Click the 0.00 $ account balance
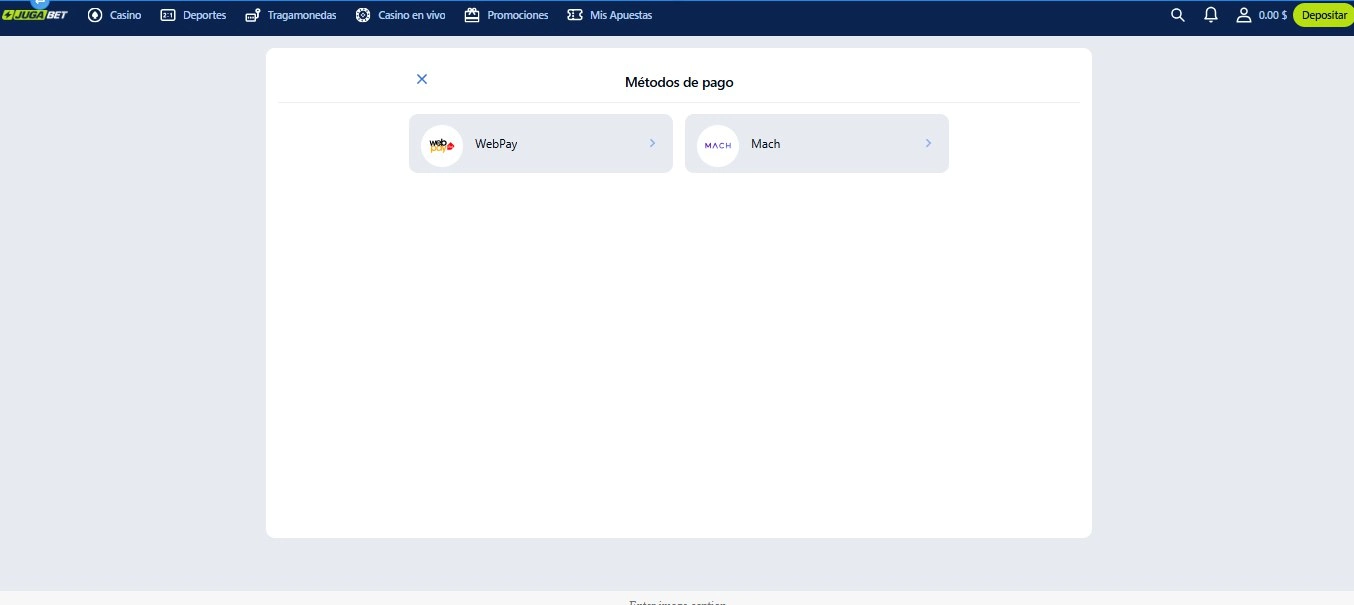1354x605 pixels. click(x=1272, y=15)
